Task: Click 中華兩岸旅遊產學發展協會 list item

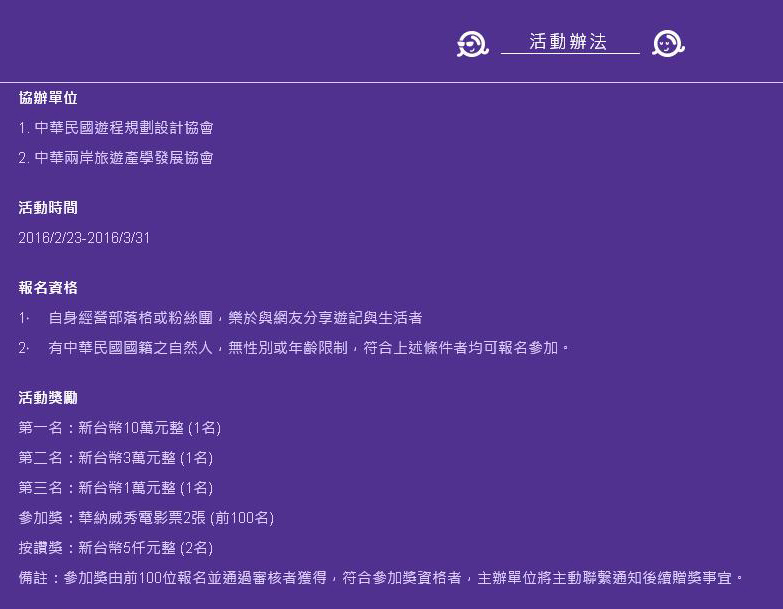Action: click(116, 158)
